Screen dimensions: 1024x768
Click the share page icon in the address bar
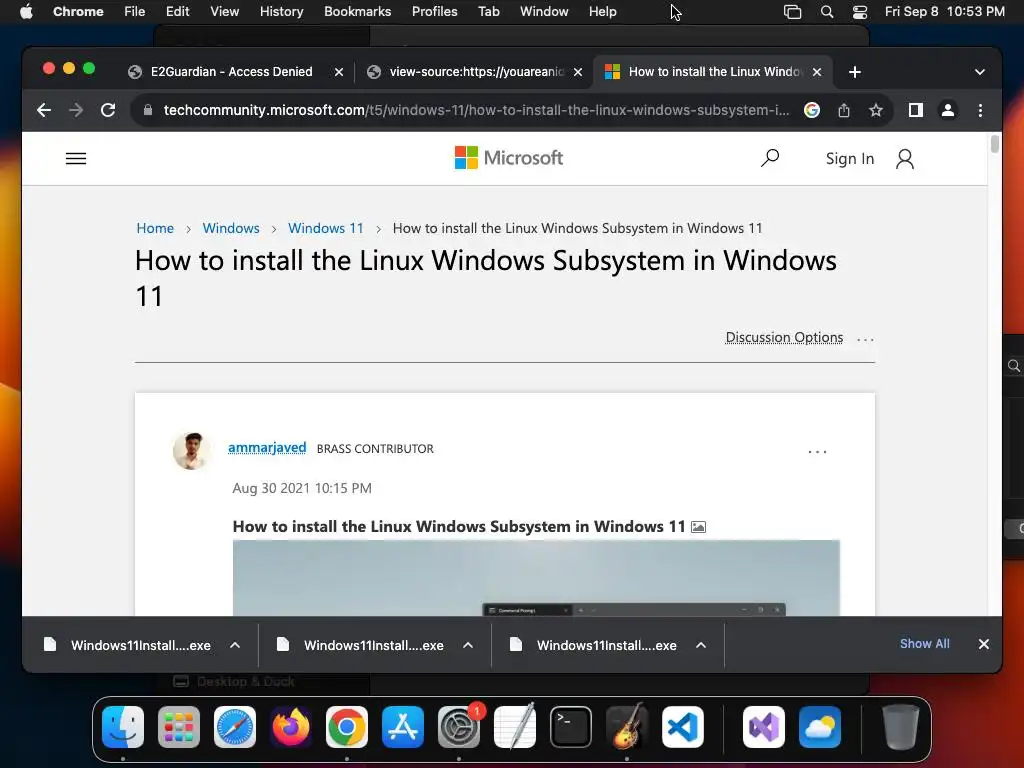click(x=844, y=110)
